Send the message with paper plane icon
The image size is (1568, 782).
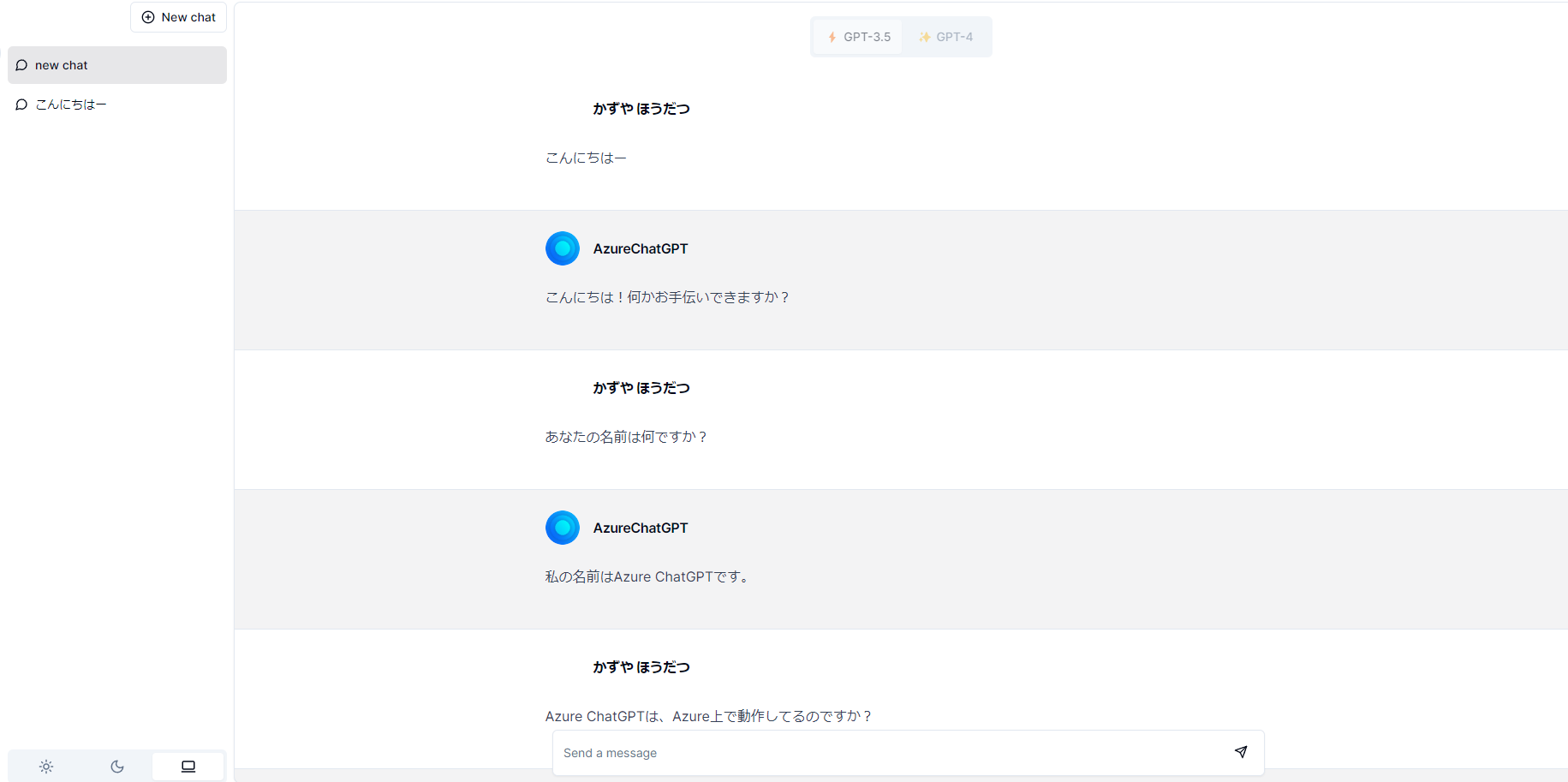1241,752
